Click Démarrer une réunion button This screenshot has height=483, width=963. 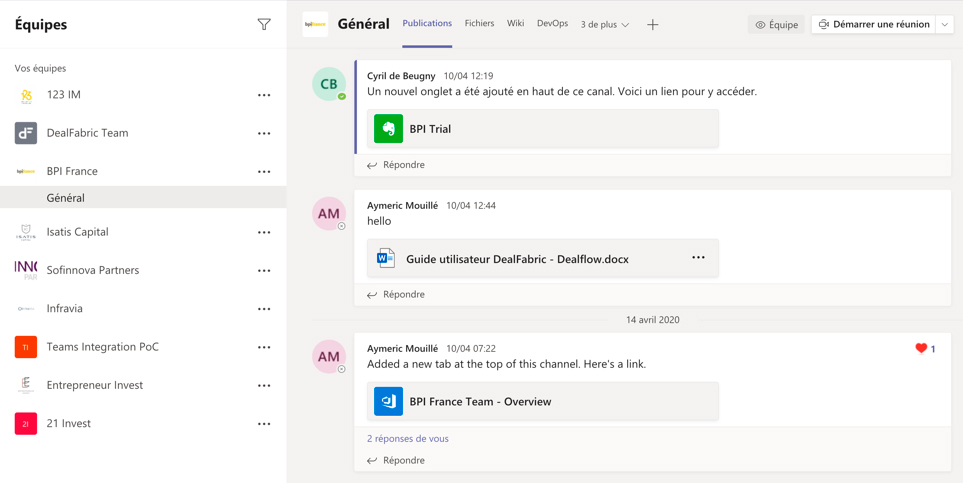pos(873,25)
